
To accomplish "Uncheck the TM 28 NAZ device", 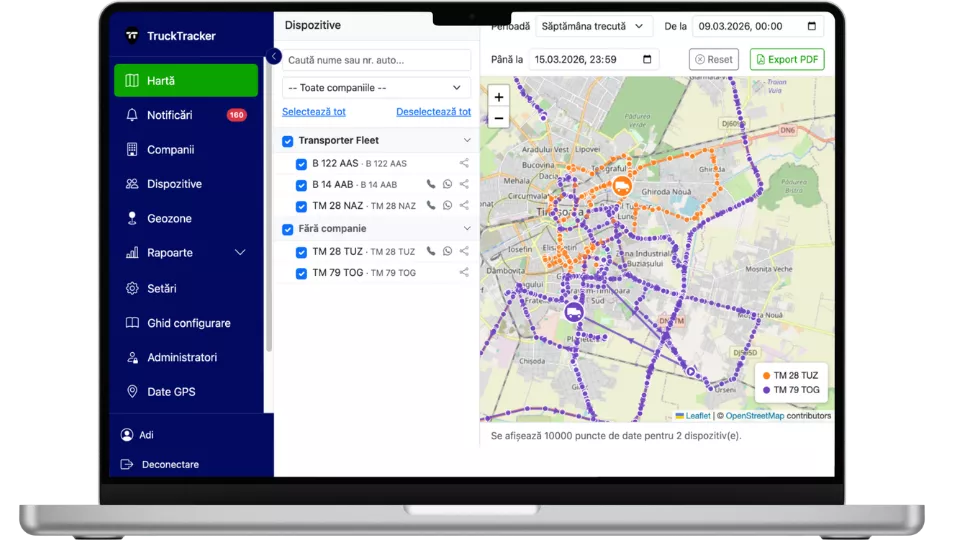I will [301, 206].
